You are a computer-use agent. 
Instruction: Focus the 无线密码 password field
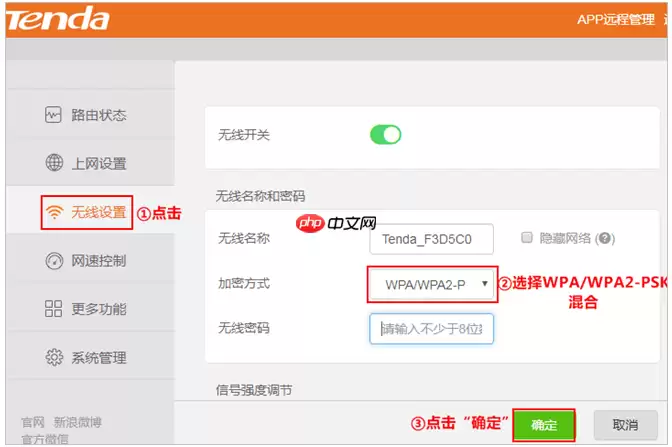431,329
